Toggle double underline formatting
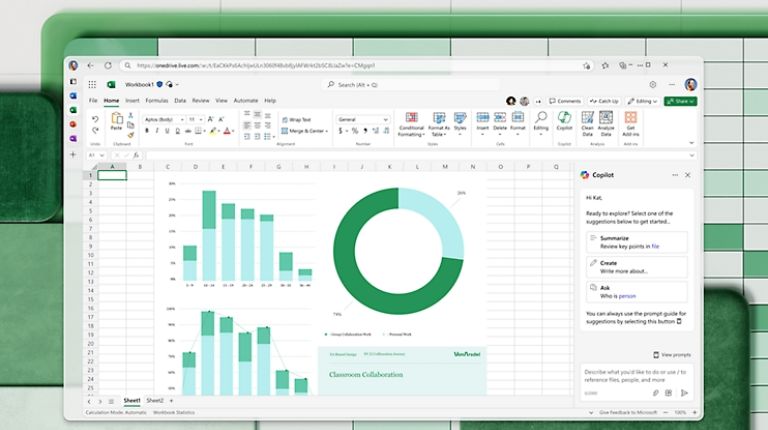 pos(177,131)
